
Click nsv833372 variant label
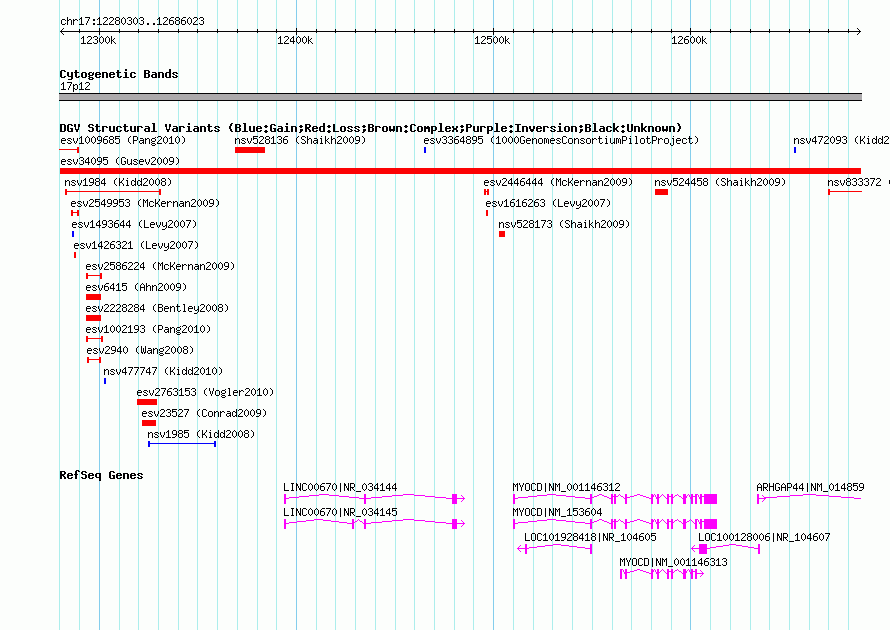coord(858,182)
